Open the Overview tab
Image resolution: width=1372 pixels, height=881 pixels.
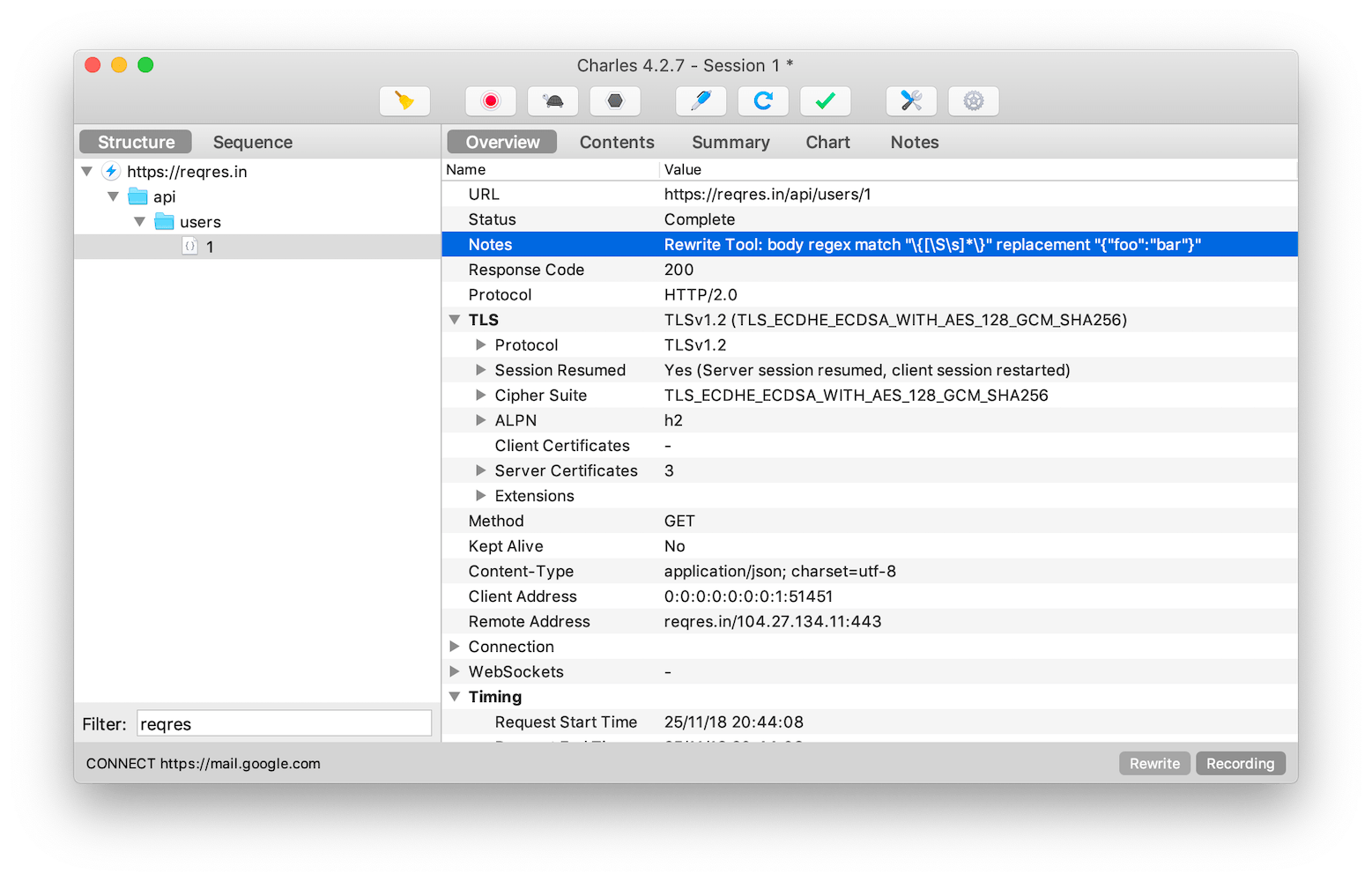(x=502, y=142)
